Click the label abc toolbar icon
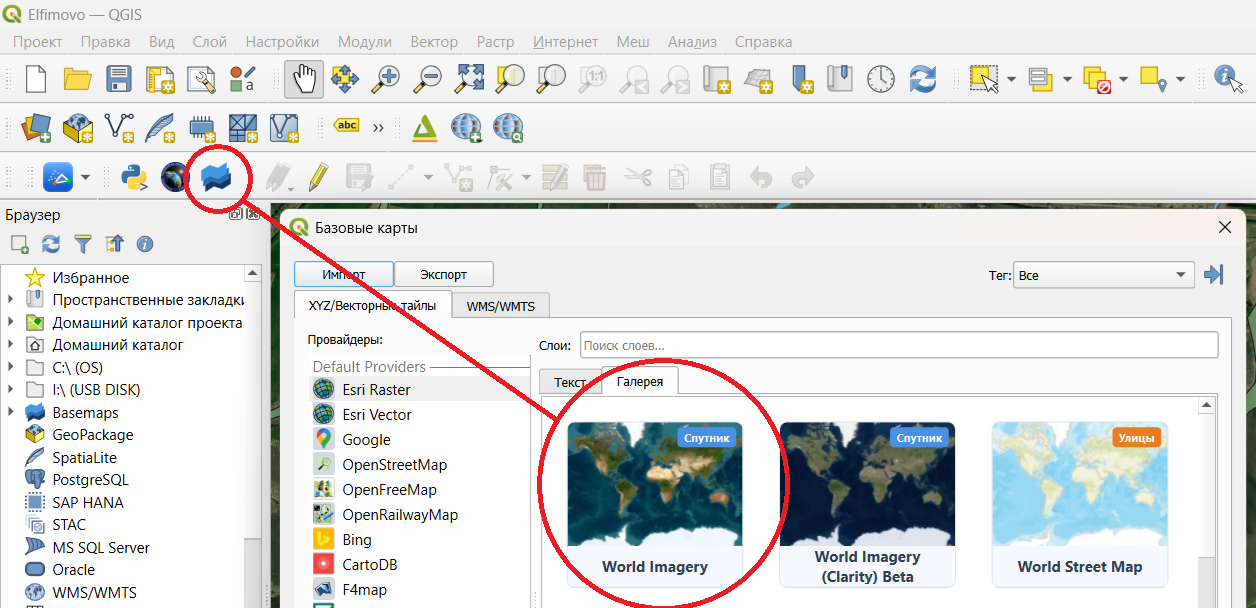The image size is (1256, 608). pos(346,126)
